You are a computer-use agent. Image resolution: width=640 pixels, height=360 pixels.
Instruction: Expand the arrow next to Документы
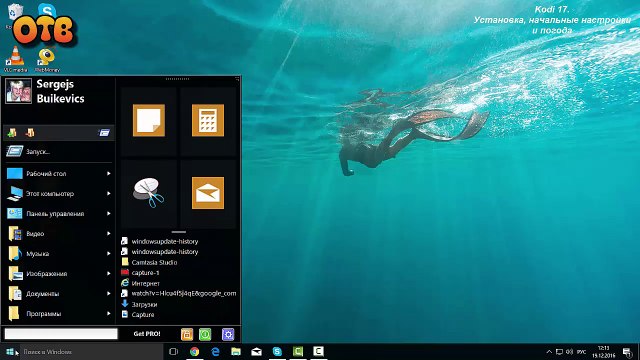click(x=109, y=293)
